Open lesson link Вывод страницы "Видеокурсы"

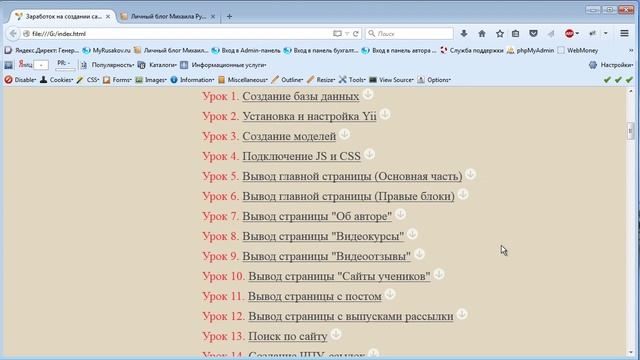(x=323, y=236)
